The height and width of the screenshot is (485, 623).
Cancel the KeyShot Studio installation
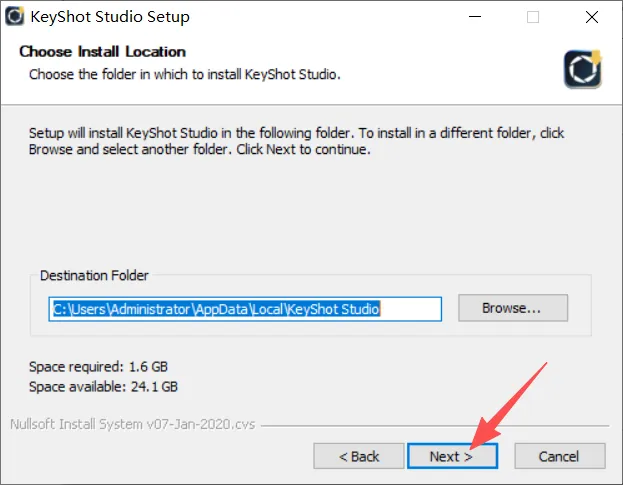coord(558,456)
